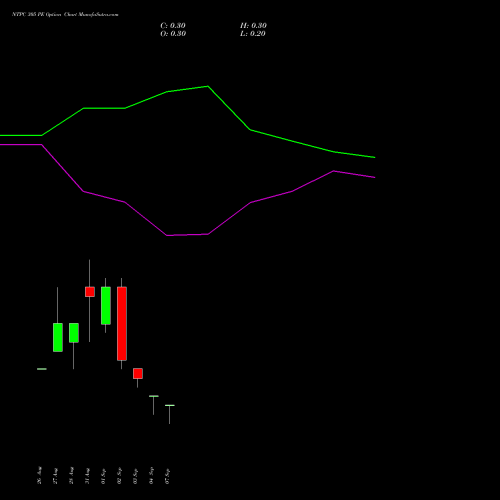Click the 07 Sep date label on axis
Screen dimensions: 500x500
tap(168, 476)
